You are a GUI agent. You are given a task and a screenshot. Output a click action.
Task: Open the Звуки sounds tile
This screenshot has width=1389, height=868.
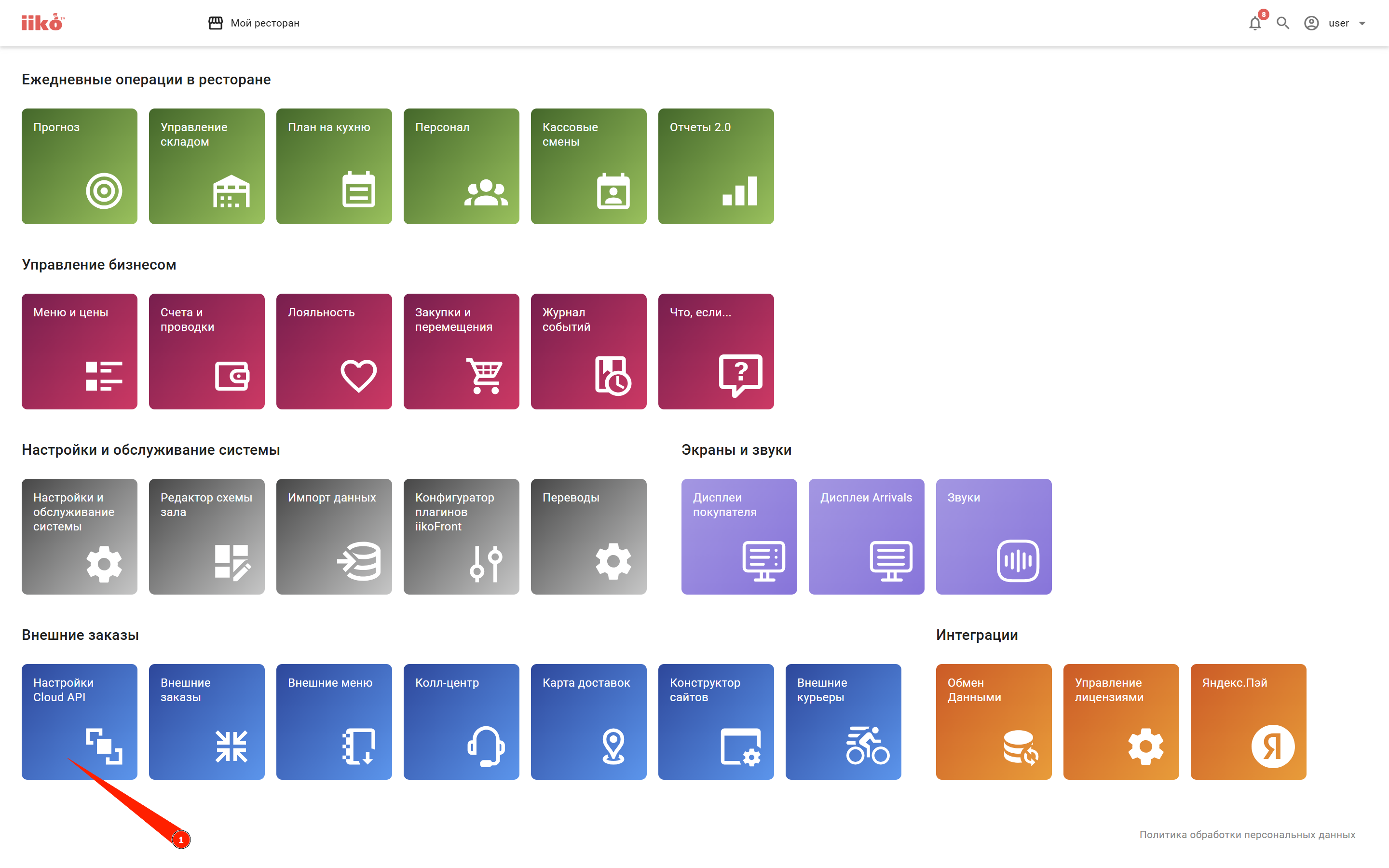(994, 536)
